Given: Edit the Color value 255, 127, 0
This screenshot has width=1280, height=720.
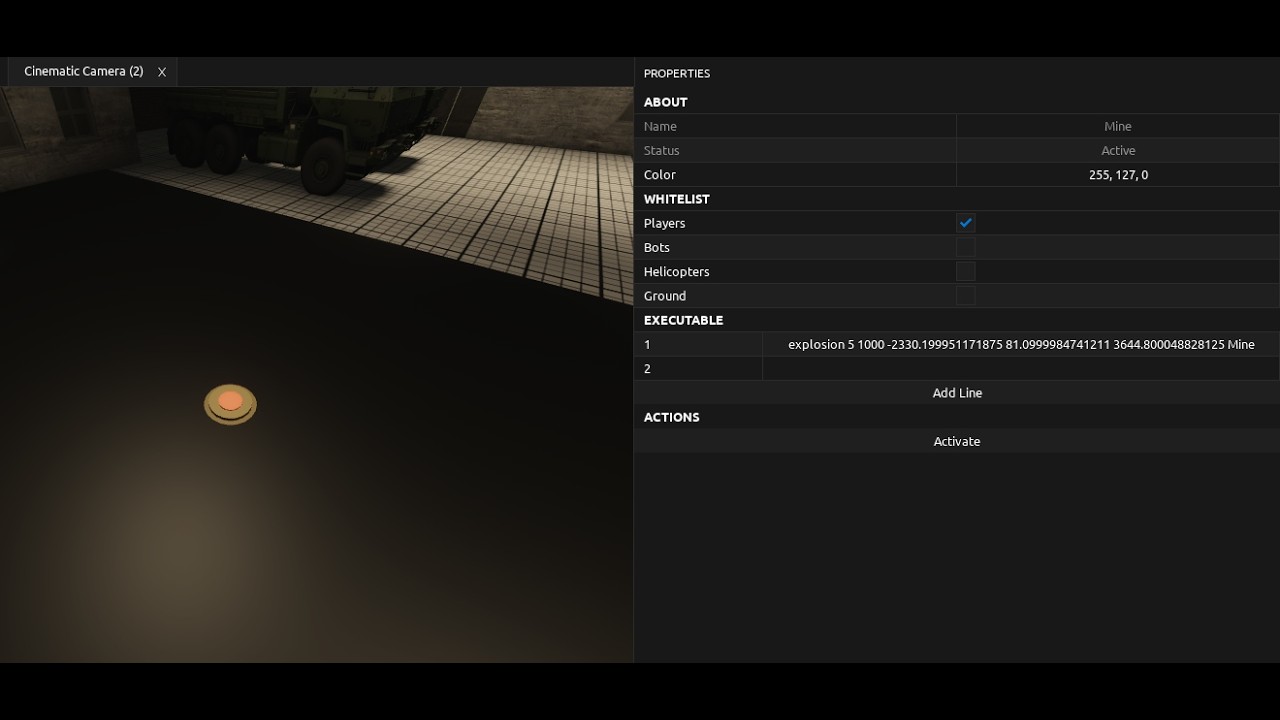Looking at the screenshot, I should click(x=1118, y=175).
